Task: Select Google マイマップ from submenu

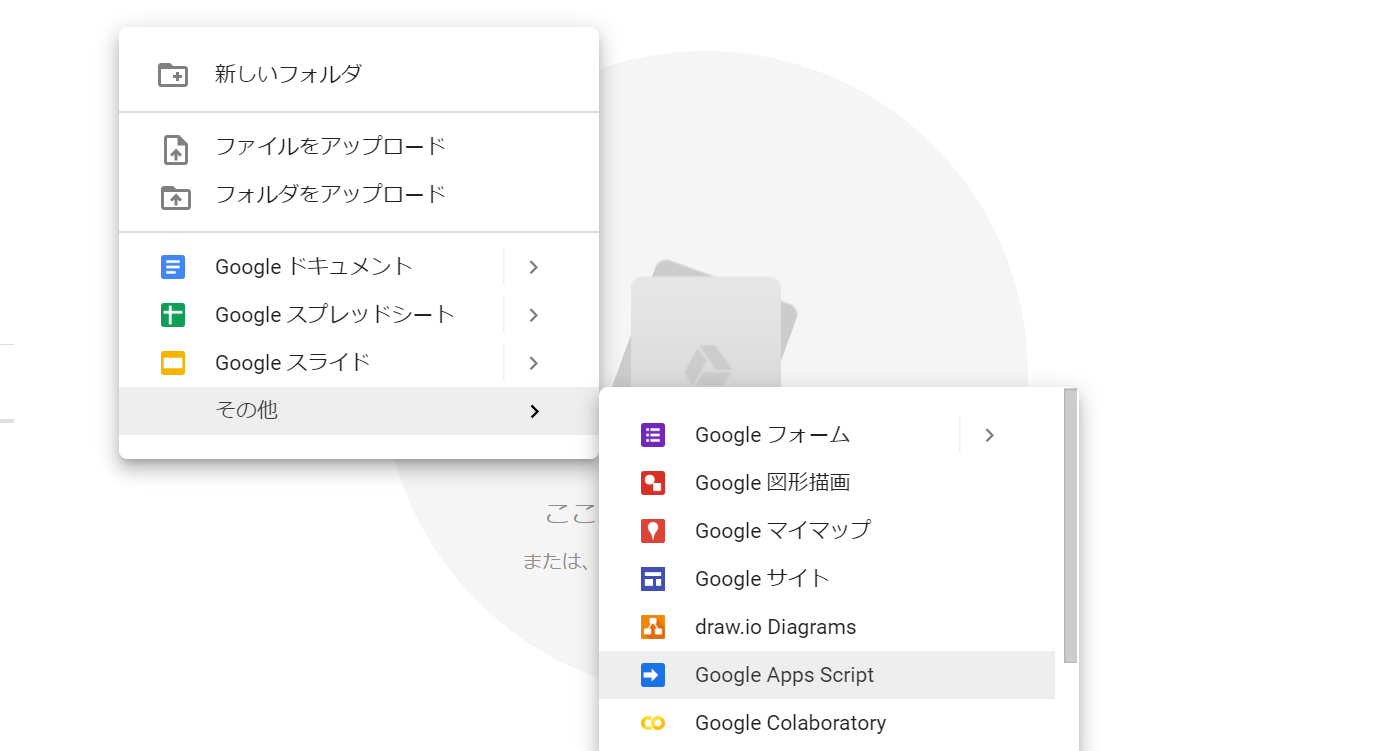Action: [827, 531]
